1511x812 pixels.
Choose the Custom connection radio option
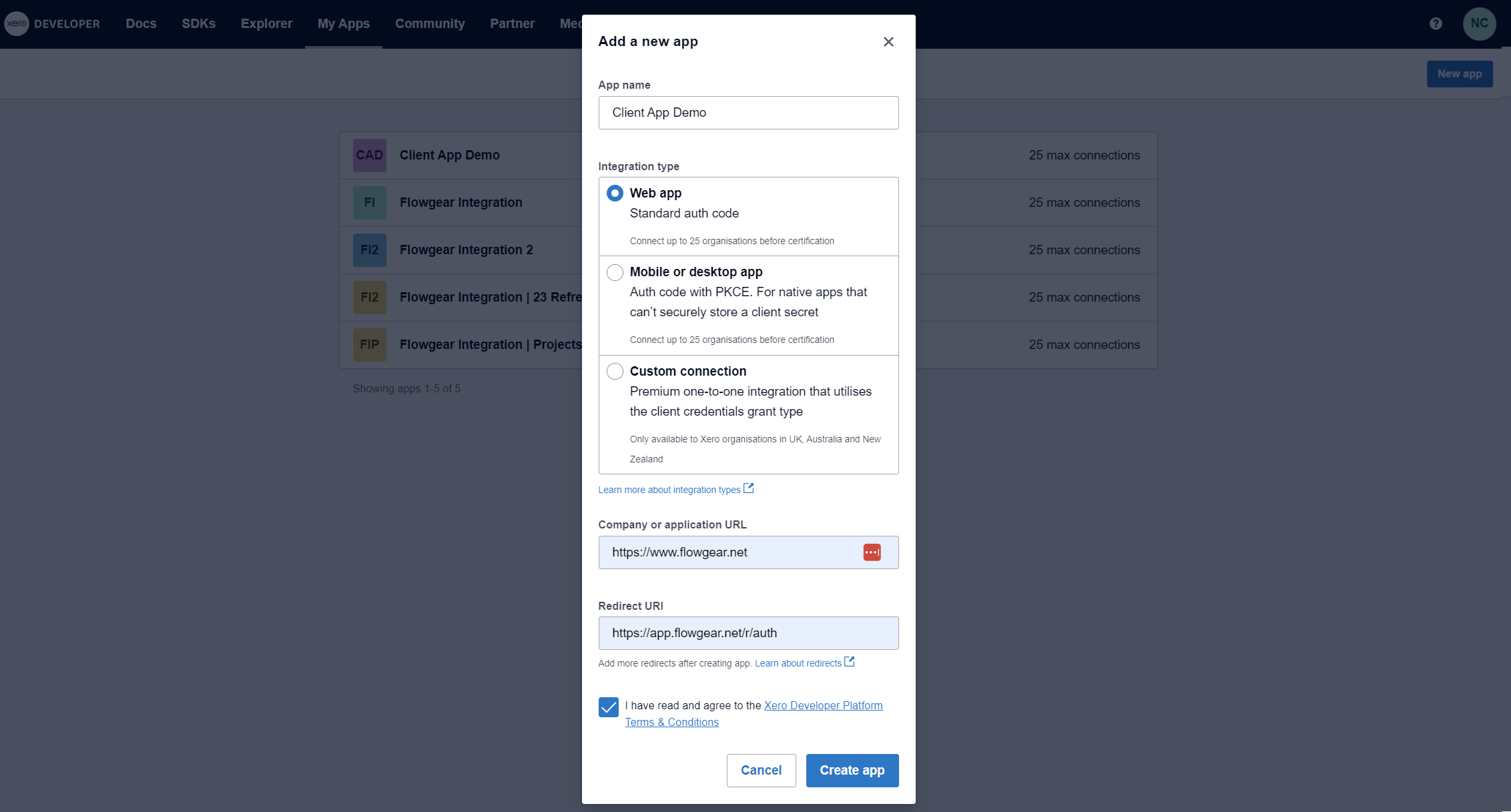pyautogui.click(x=615, y=372)
